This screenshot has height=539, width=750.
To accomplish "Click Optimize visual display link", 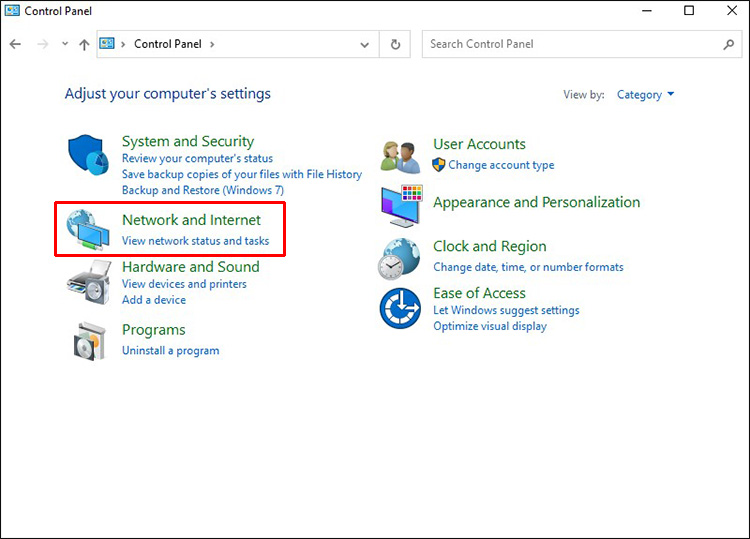I will tap(490, 326).
